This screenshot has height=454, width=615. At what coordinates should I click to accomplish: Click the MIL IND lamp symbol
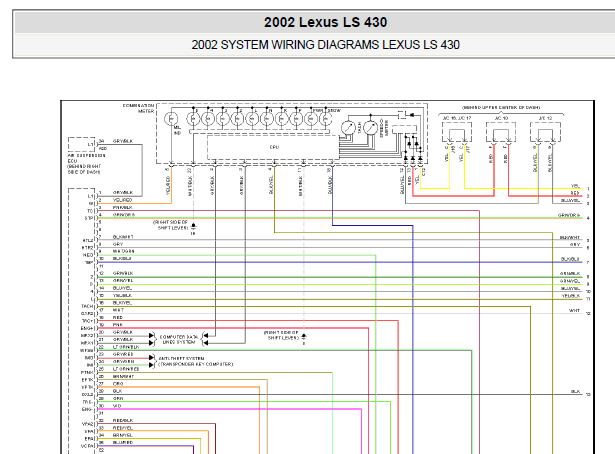[x=171, y=119]
